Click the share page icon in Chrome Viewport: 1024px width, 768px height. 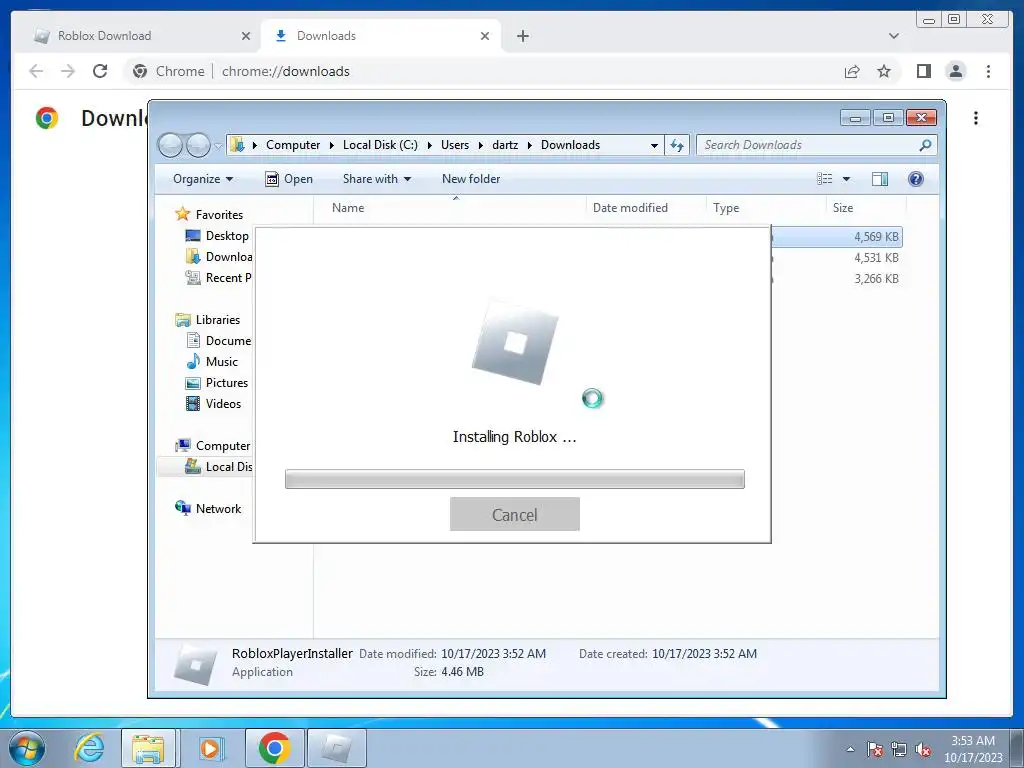click(852, 71)
